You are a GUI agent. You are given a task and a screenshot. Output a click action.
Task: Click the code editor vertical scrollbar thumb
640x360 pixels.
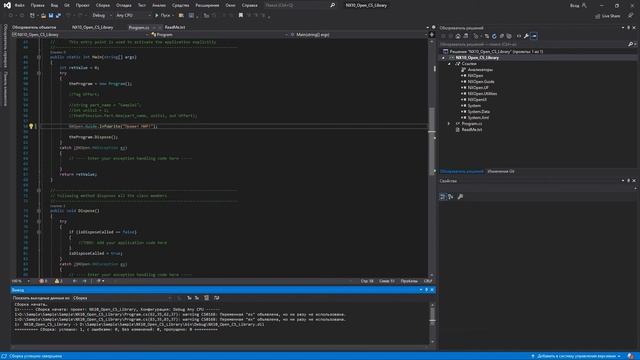(431, 141)
